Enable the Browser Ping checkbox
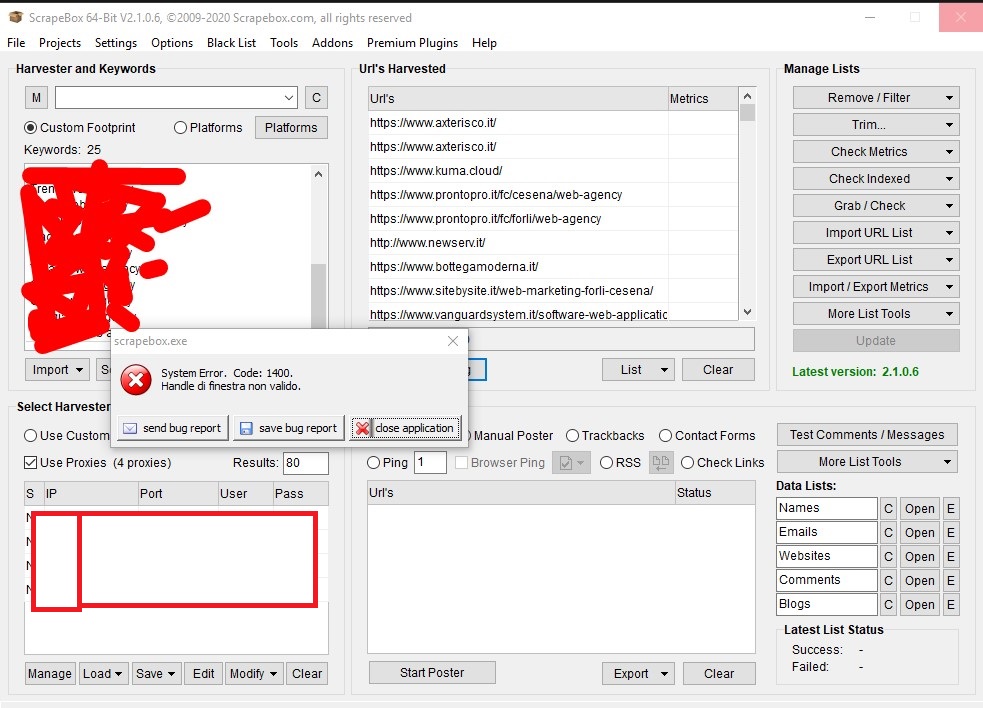This screenshot has height=708, width=983. 461,463
